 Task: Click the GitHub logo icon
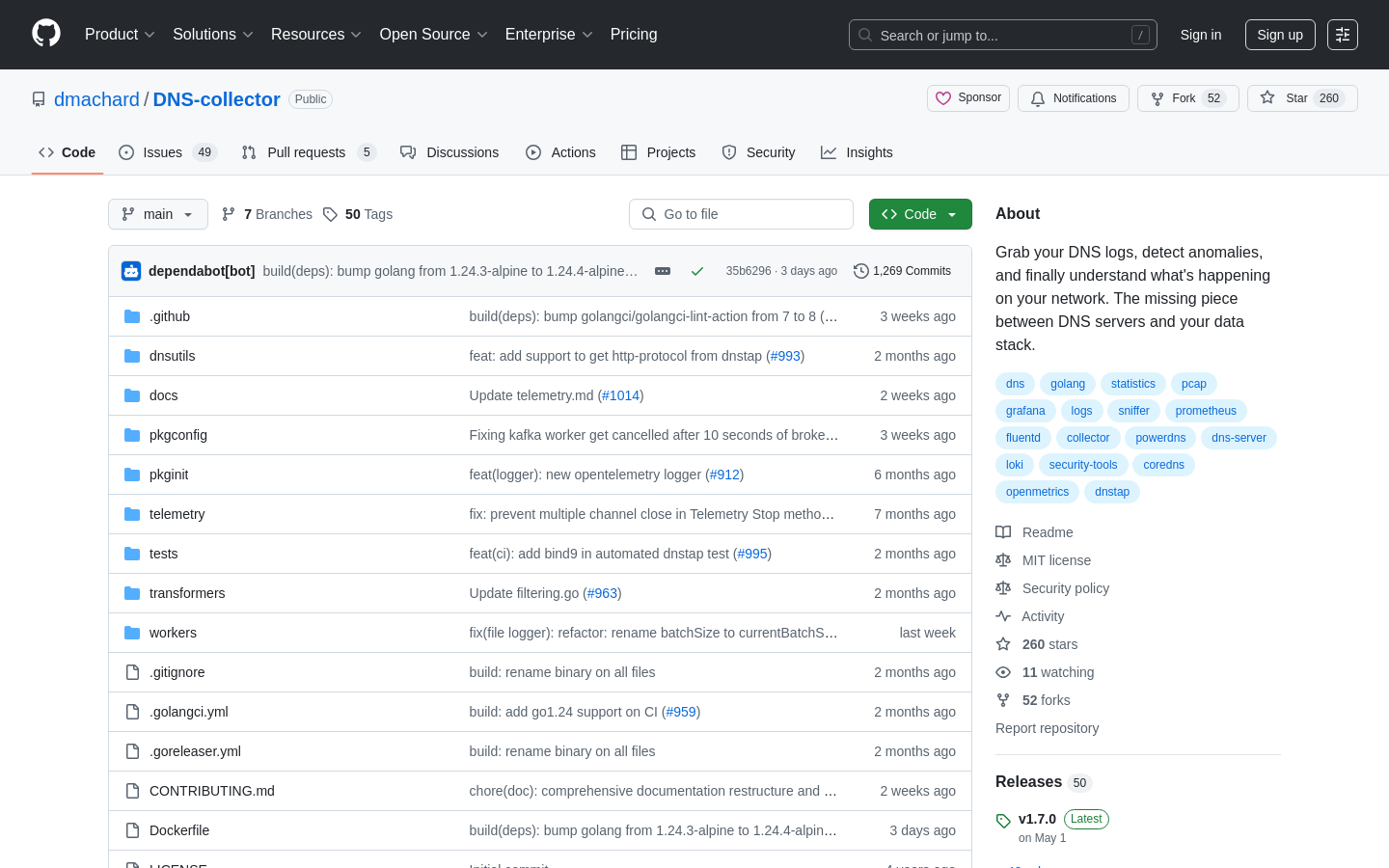click(x=46, y=34)
